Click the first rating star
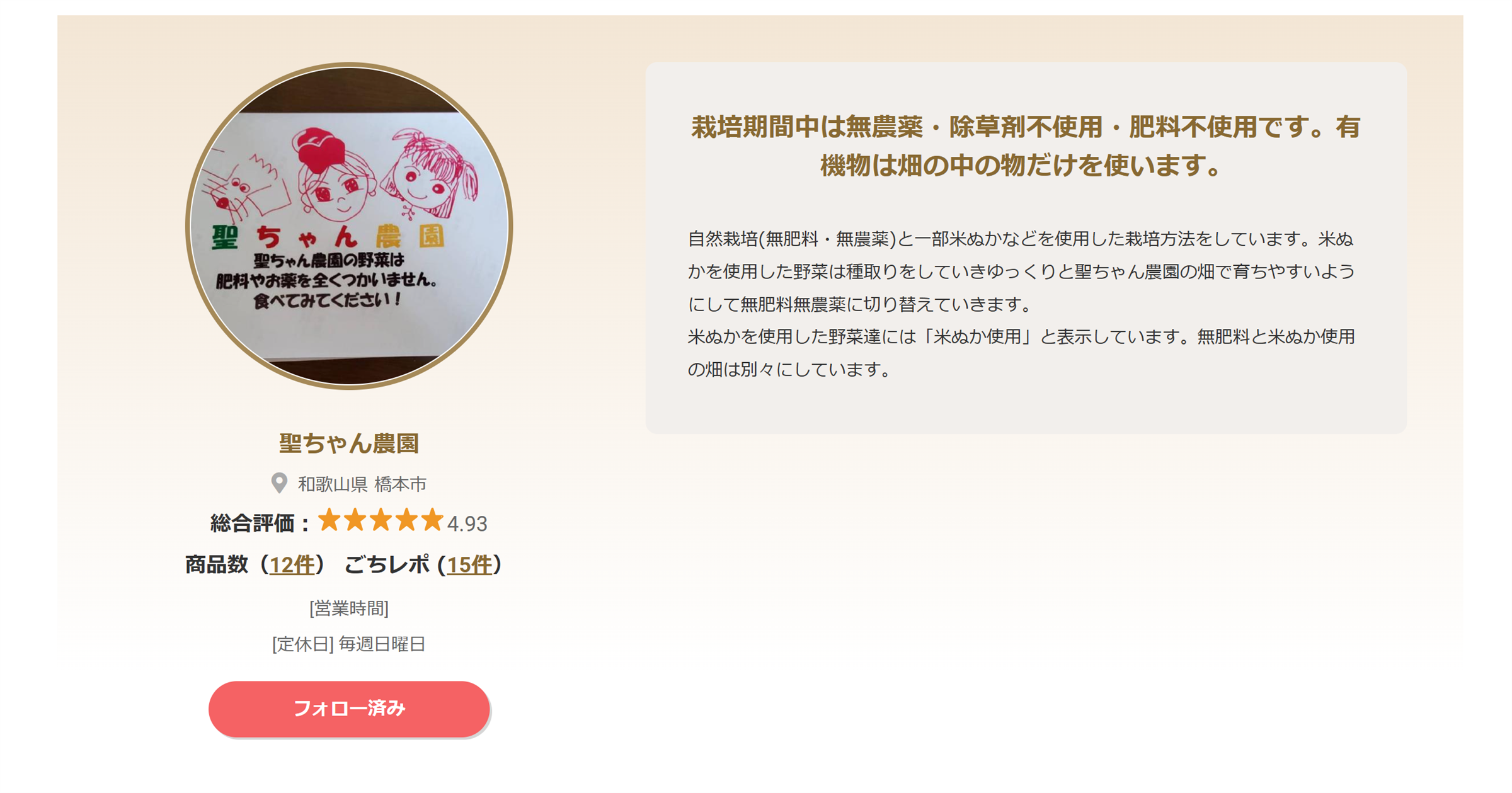This screenshot has height=793, width=1512. 329,521
